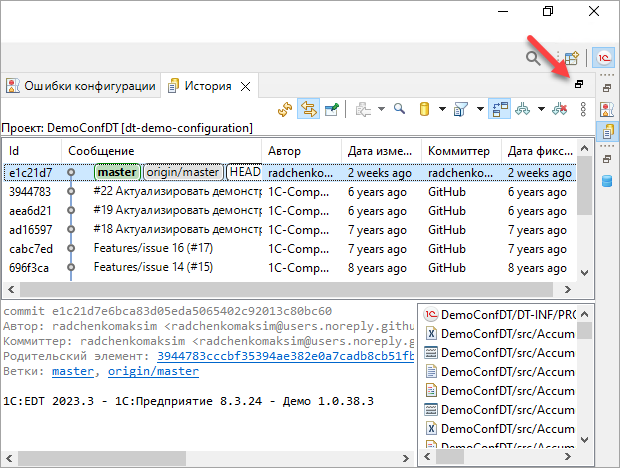Click the magnifier find icon in history toolbar
The width and height of the screenshot is (620, 468).
coord(398,109)
